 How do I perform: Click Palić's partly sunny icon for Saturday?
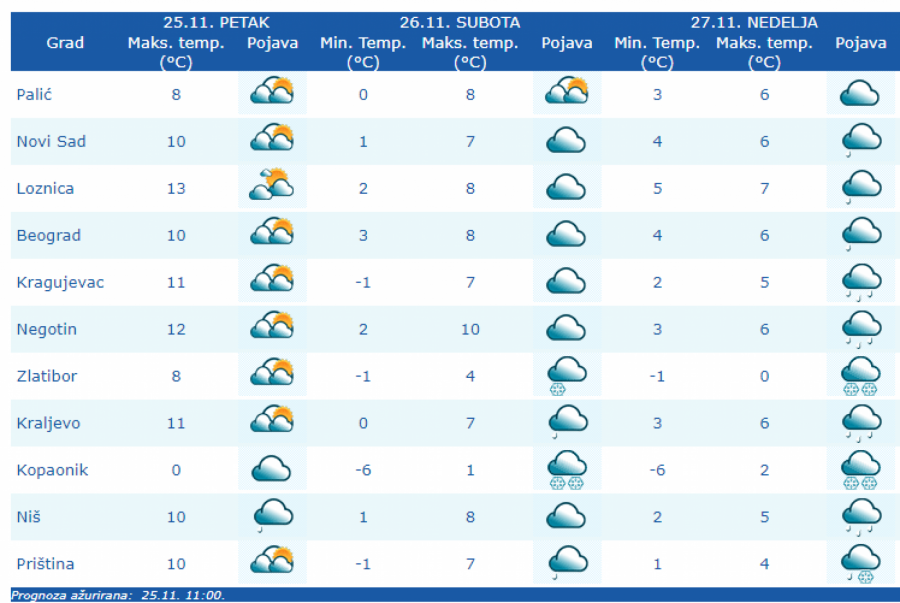pyautogui.click(x=566, y=93)
